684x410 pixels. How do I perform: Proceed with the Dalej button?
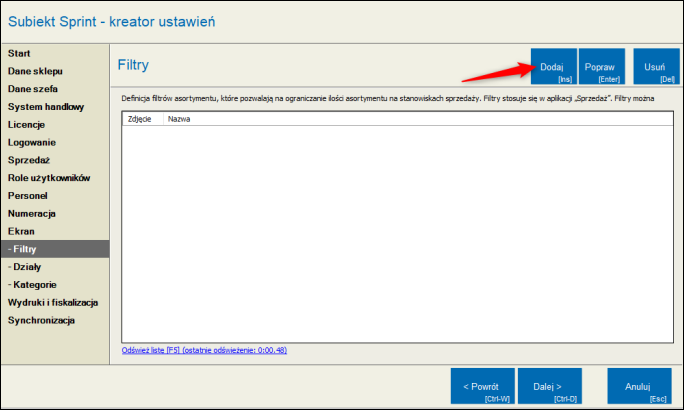point(550,386)
